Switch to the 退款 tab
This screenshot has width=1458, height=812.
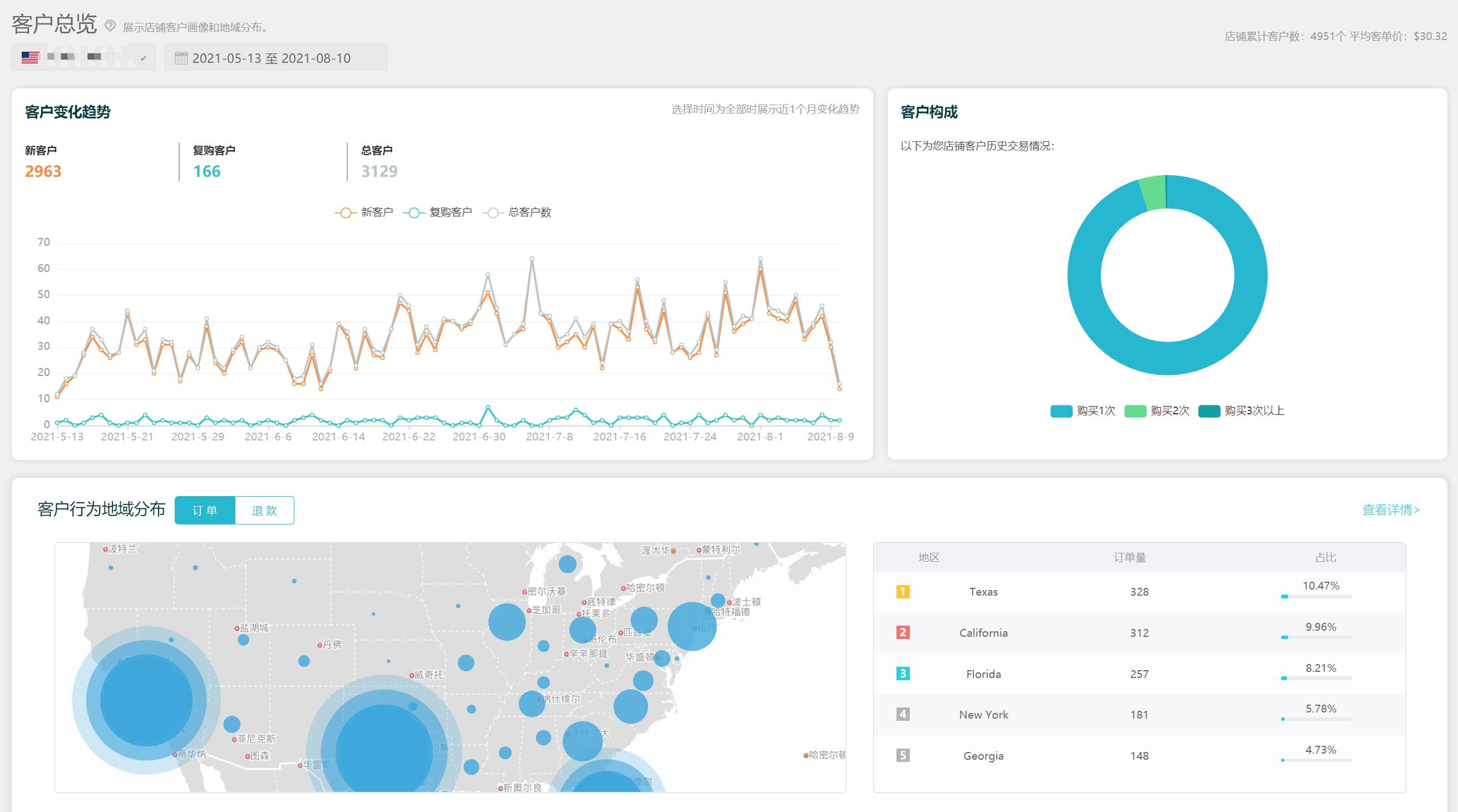click(x=264, y=511)
